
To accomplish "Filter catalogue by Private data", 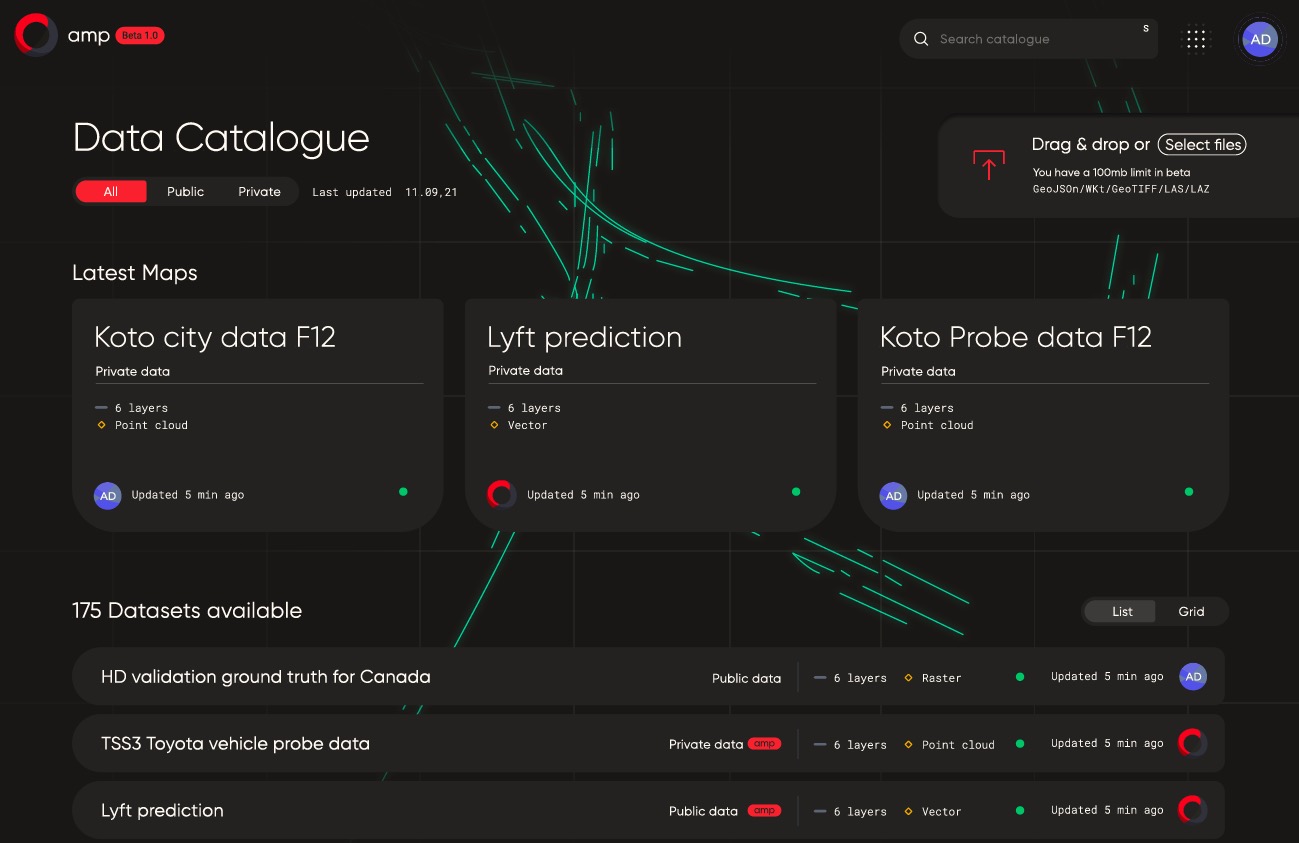I will (x=259, y=191).
